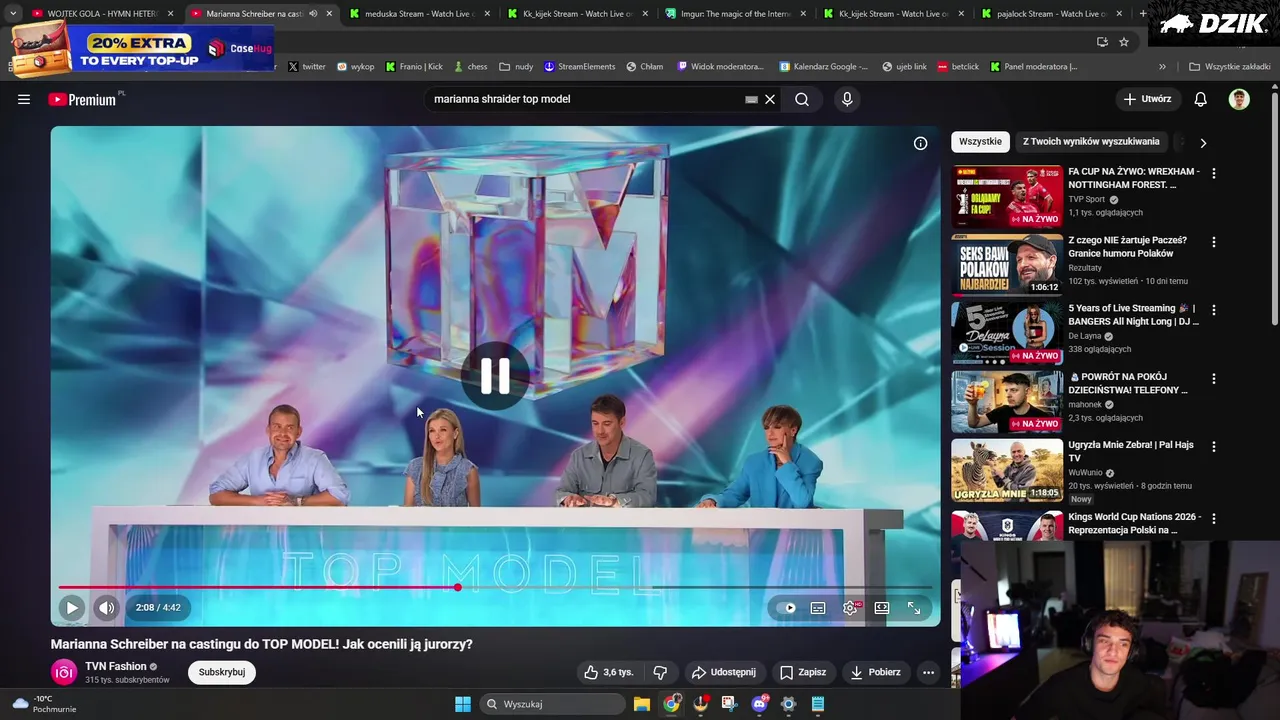Image resolution: width=1280 pixels, height=720 pixels.
Task: Open options for Z czego NIE żartuje Pacześ
Action: point(1214,242)
